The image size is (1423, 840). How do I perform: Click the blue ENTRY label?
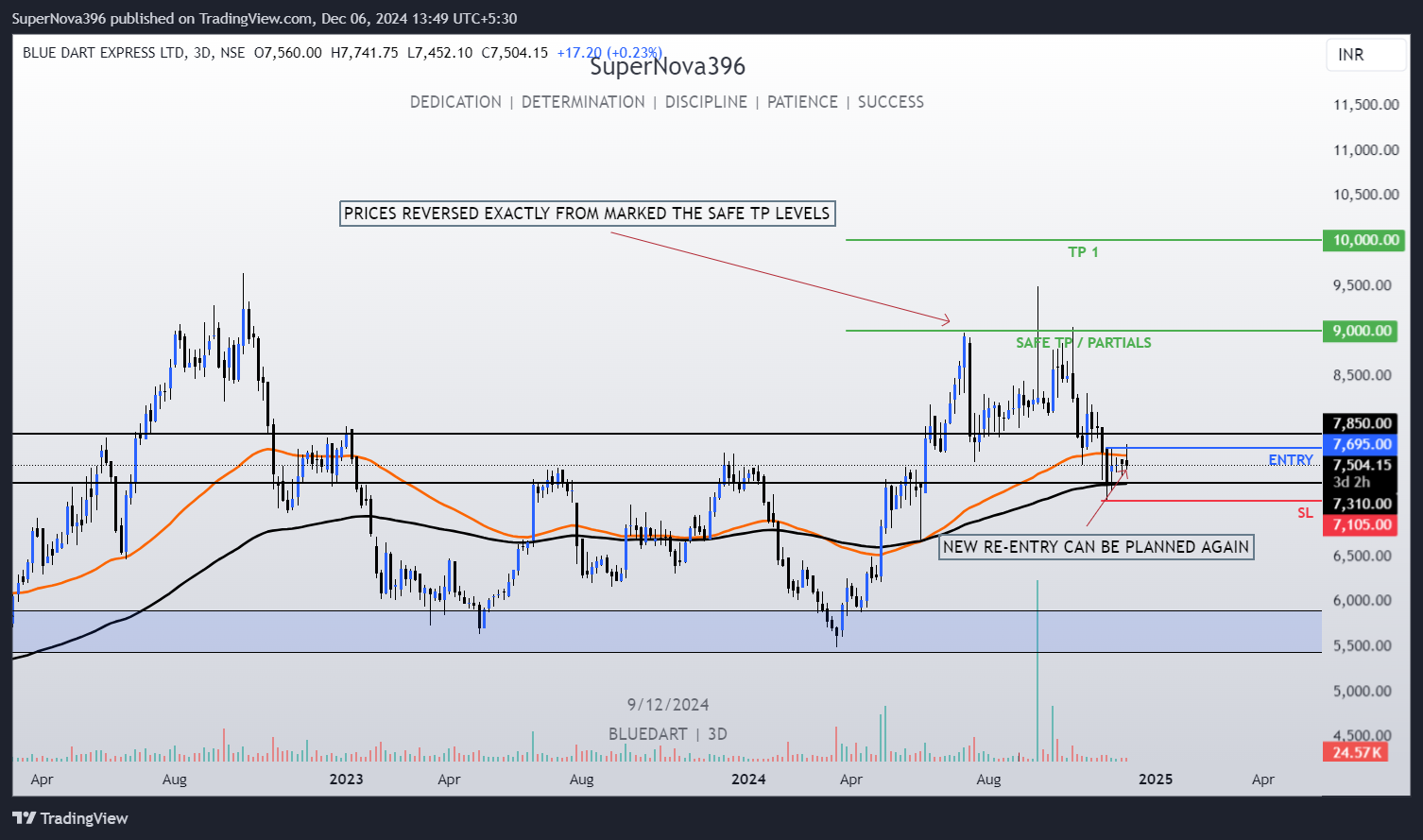point(1291,460)
